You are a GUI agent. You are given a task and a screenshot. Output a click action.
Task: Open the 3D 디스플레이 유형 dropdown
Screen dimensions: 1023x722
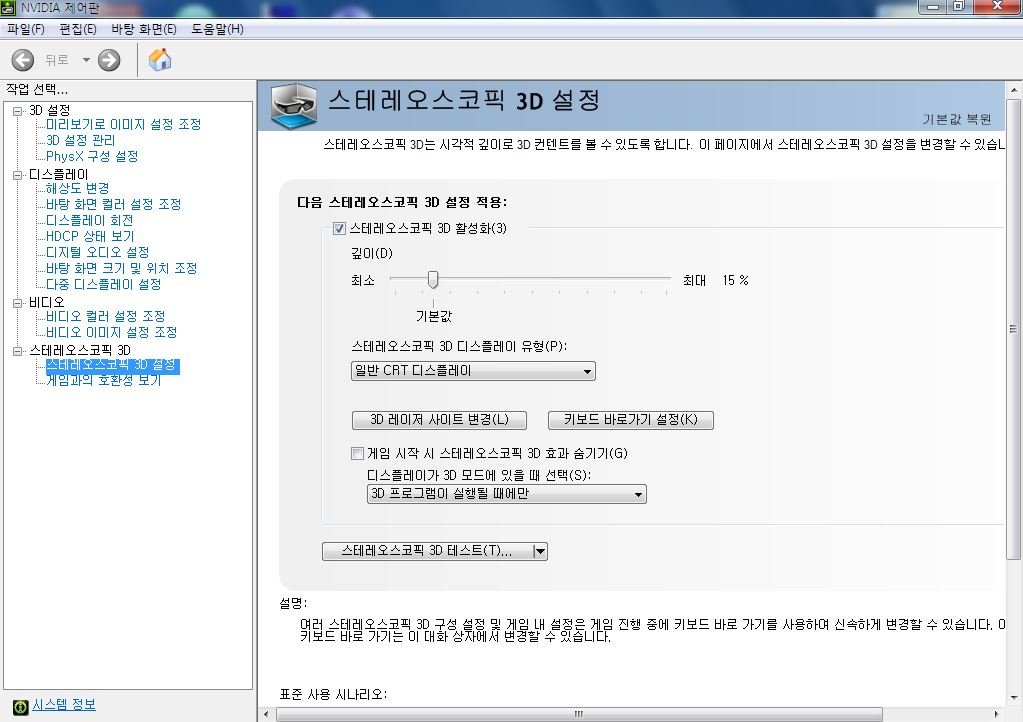click(473, 370)
